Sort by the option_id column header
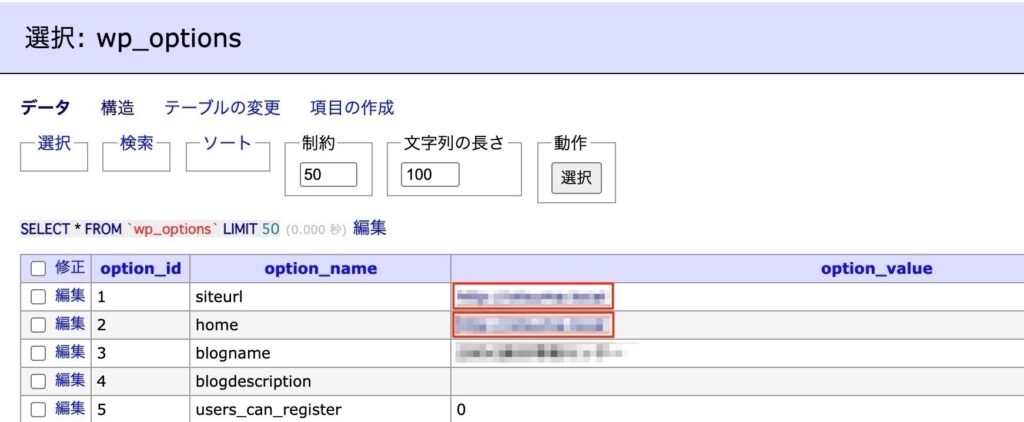1024x422 pixels. click(x=140, y=268)
